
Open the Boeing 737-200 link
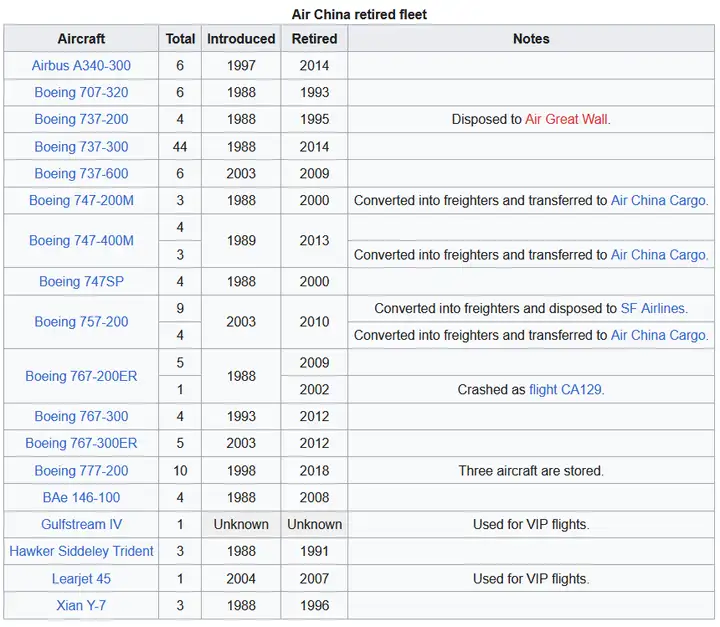[x=81, y=119]
